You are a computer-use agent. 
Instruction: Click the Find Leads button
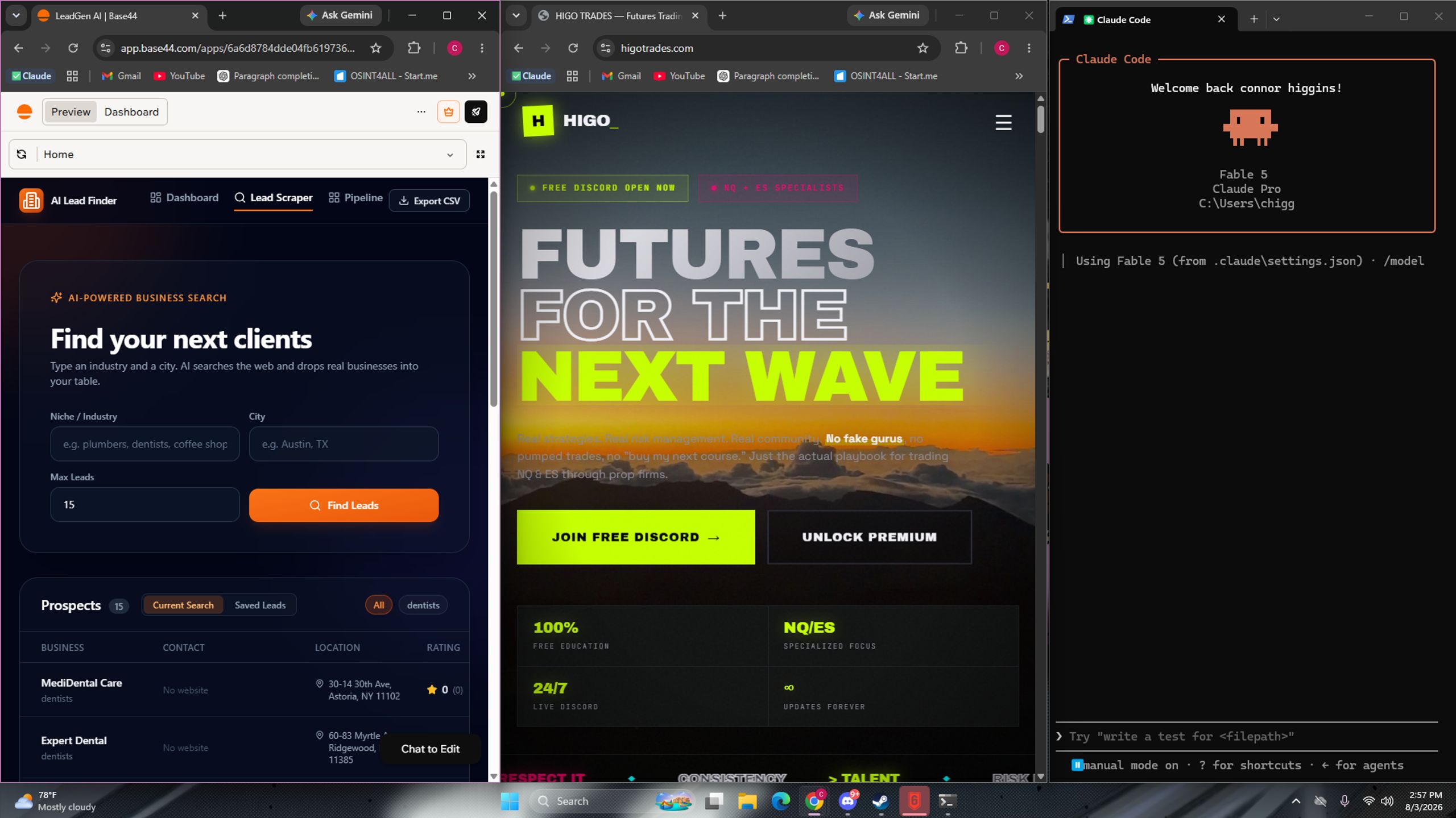tap(344, 505)
